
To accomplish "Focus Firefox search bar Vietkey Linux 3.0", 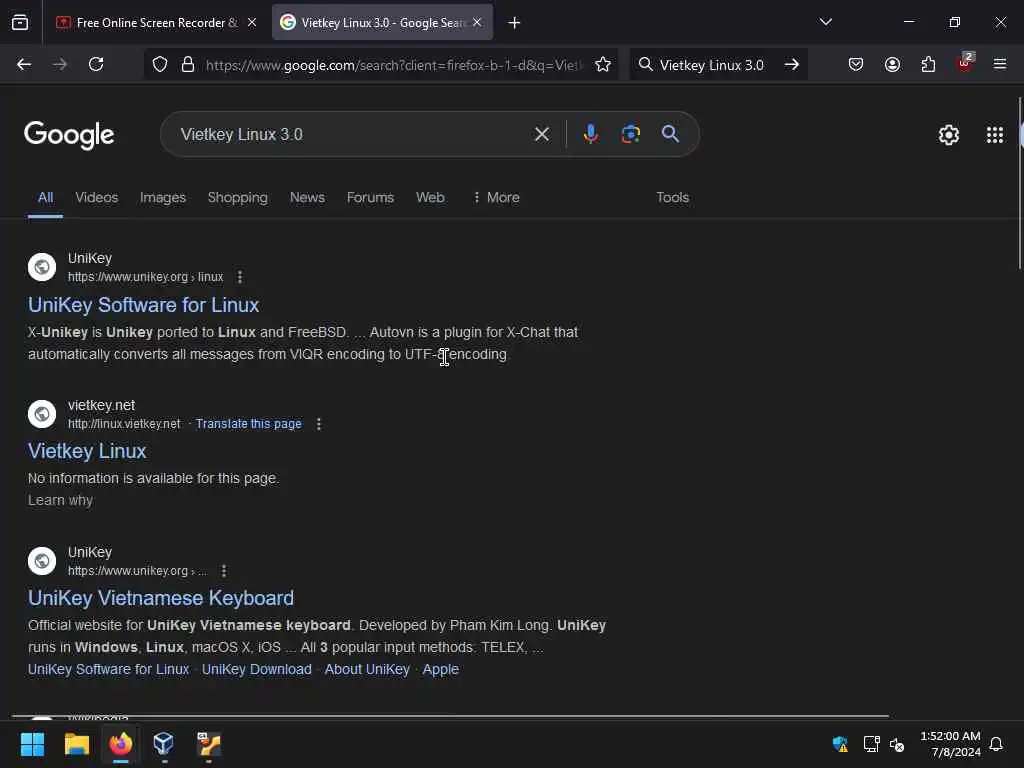I will tap(711, 65).
